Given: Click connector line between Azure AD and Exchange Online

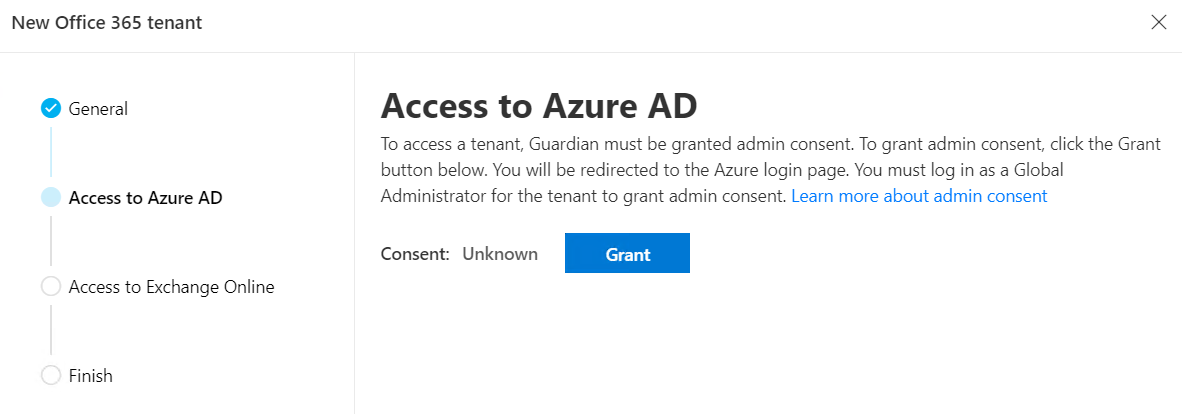Looking at the screenshot, I should click(x=51, y=241).
